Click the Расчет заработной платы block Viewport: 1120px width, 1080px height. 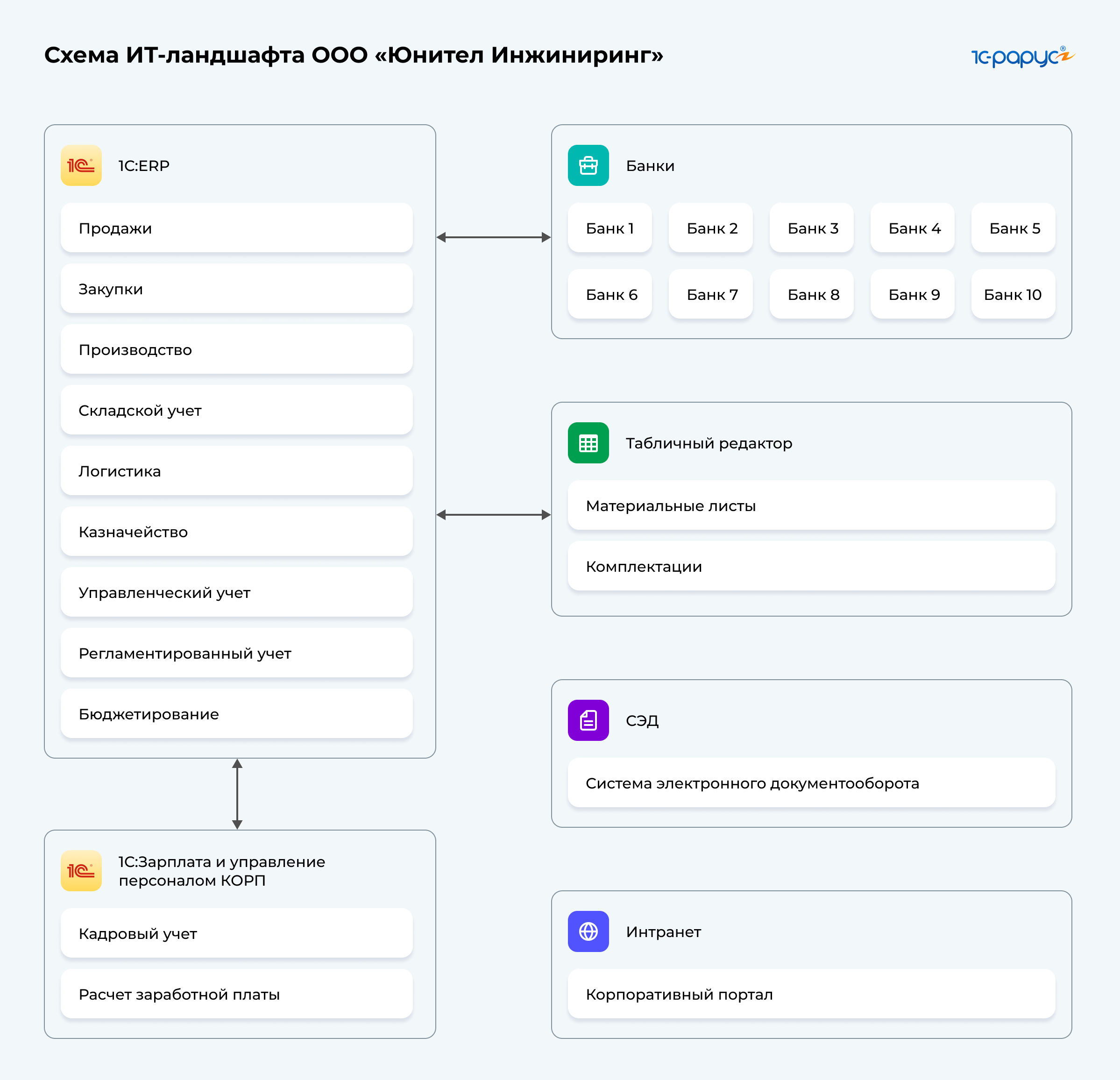click(x=237, y=995)
